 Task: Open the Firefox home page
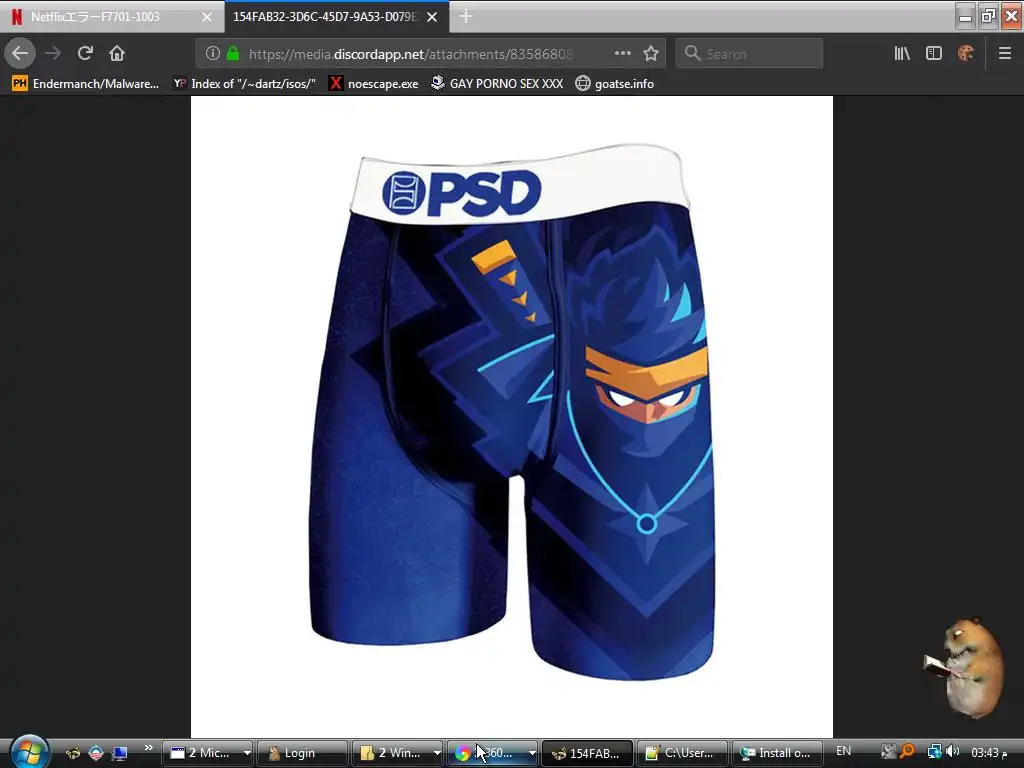tap(117, 53)
